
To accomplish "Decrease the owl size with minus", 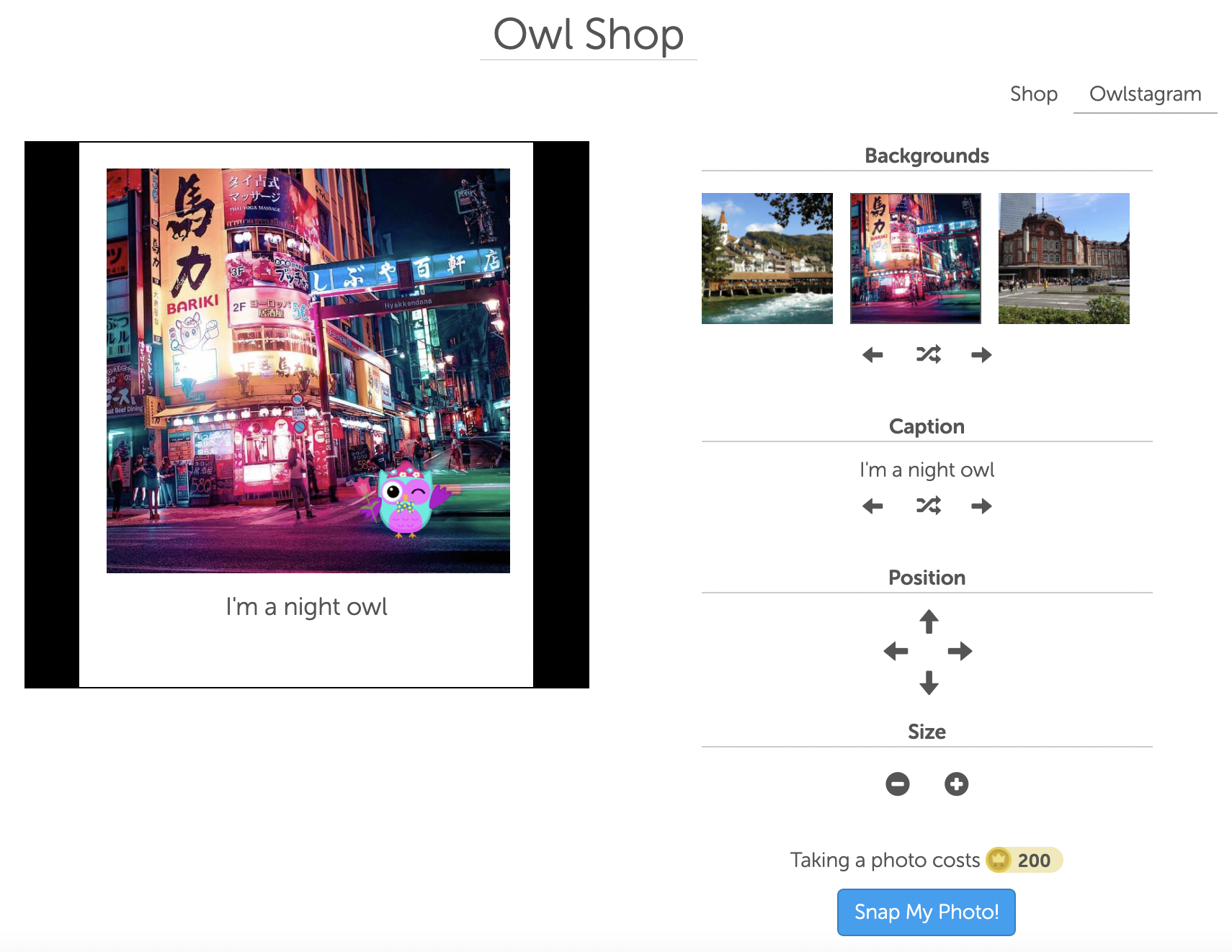I will click(x=898, y=783).
